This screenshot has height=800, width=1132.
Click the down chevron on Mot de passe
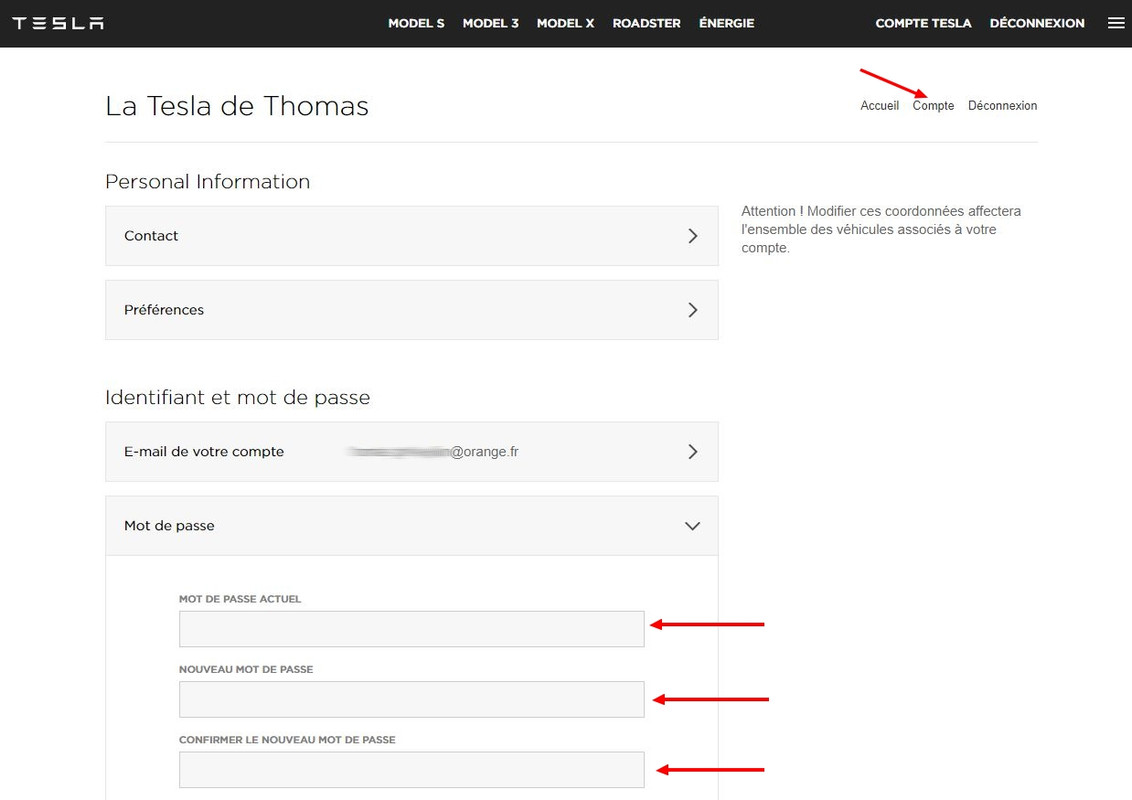point(692,526)
